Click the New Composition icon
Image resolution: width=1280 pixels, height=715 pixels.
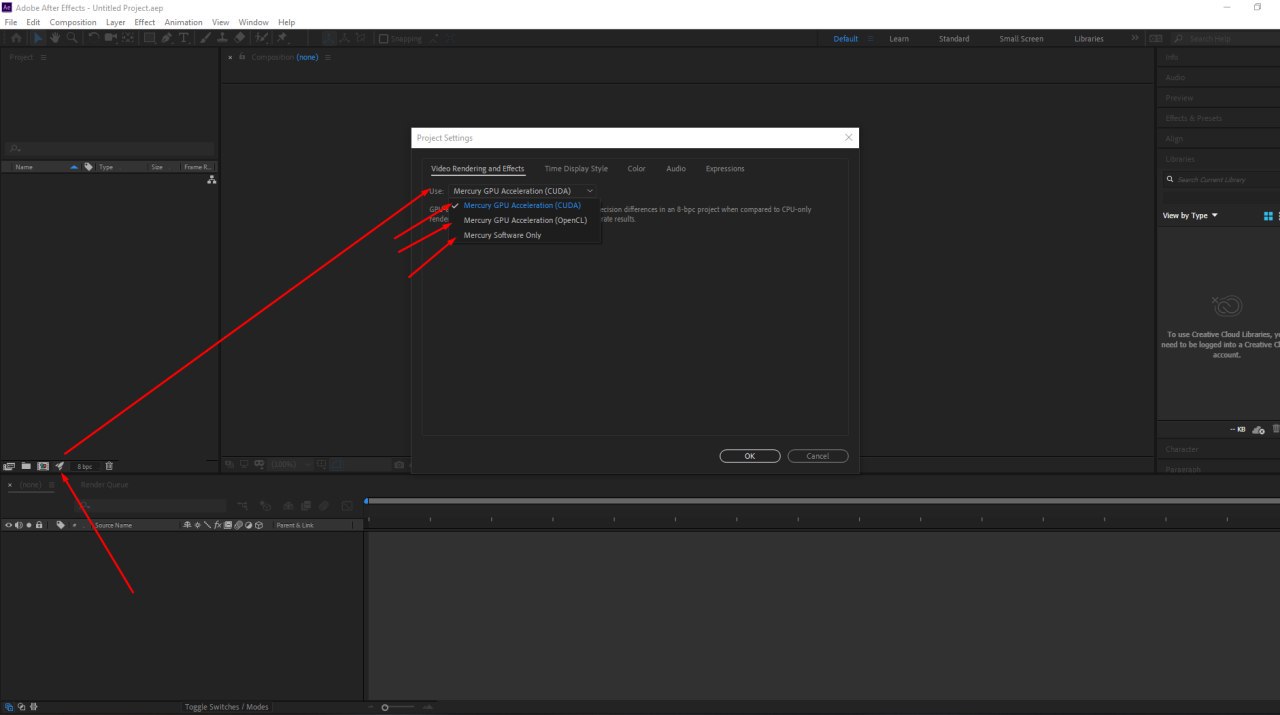tap(43, 466)
